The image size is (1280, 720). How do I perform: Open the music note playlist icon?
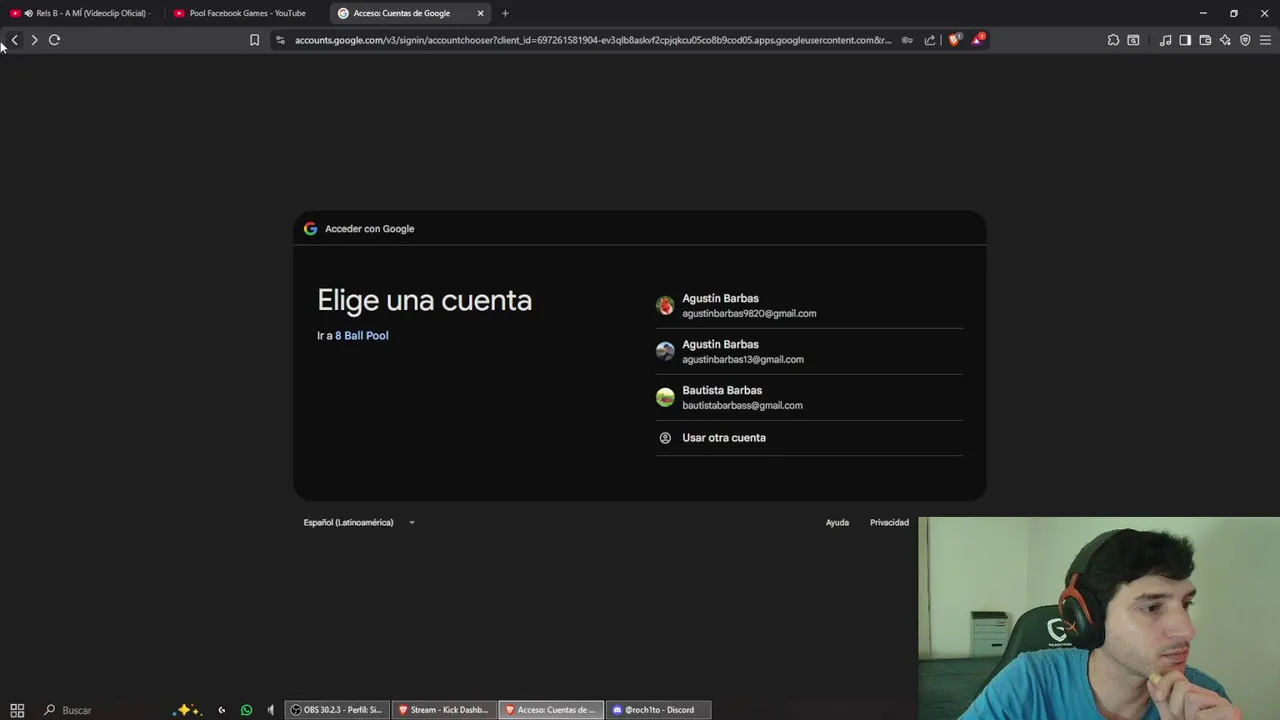point(1165,40)
